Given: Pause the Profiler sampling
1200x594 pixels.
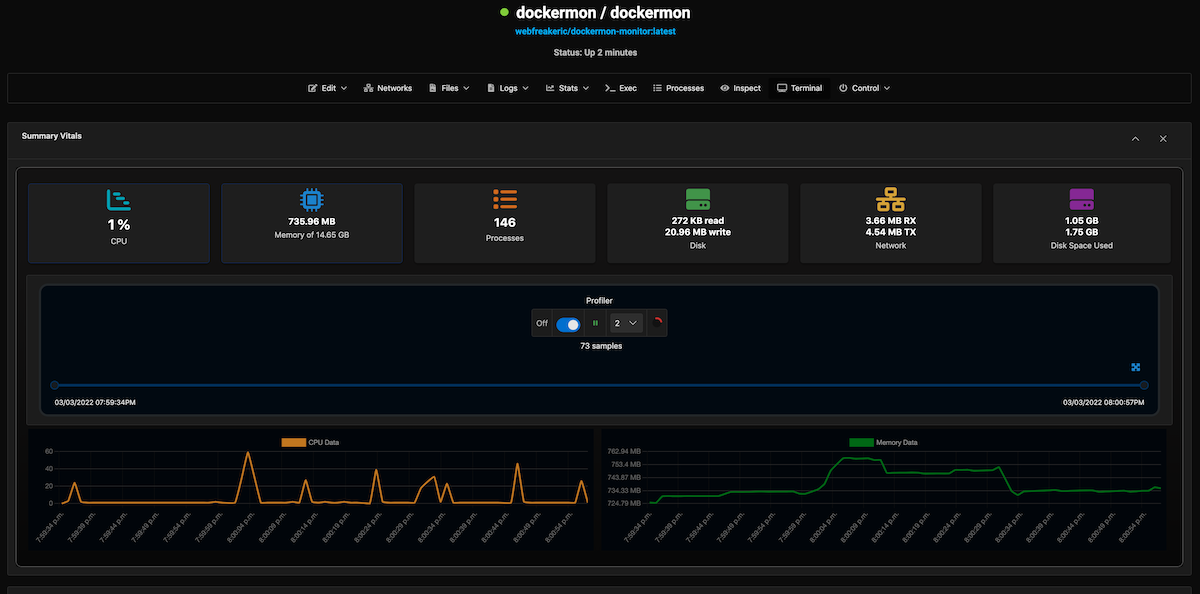Looking at the screenshot, I should click(595, 323).
